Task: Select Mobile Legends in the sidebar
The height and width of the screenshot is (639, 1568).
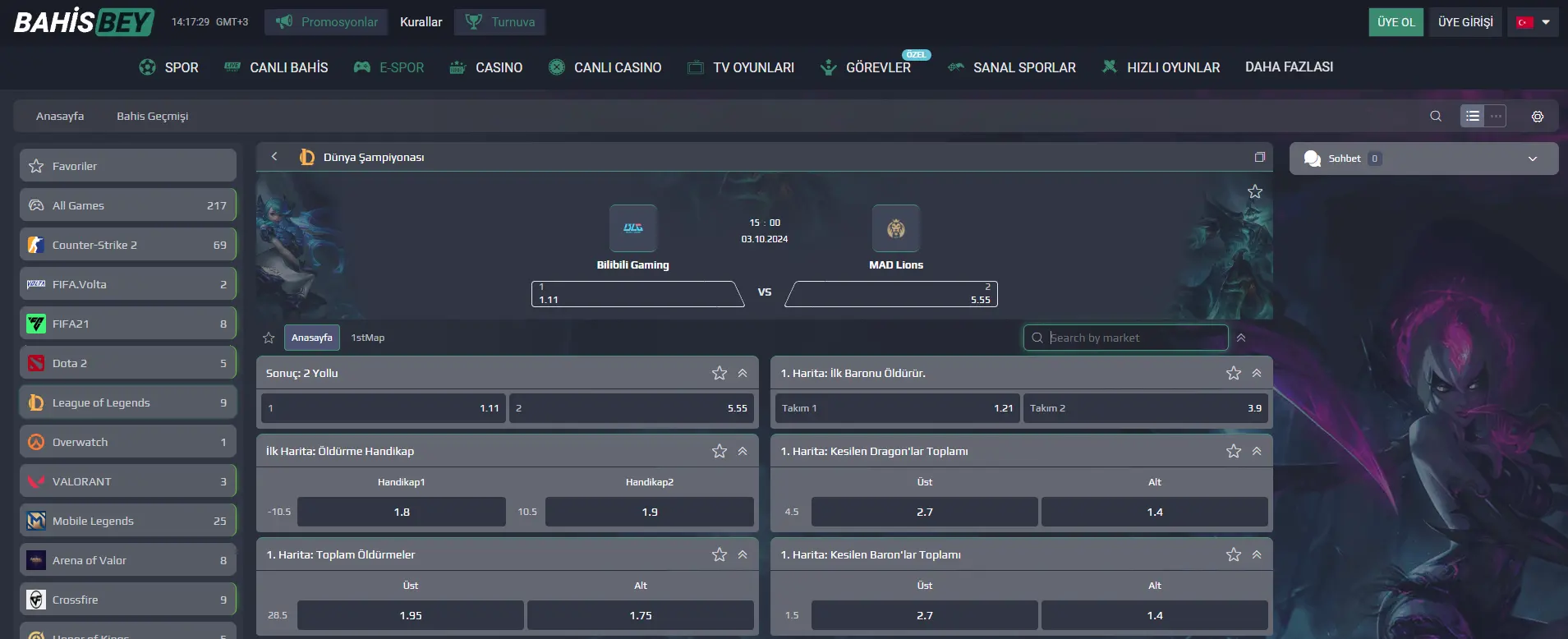Action: point(128,520)
